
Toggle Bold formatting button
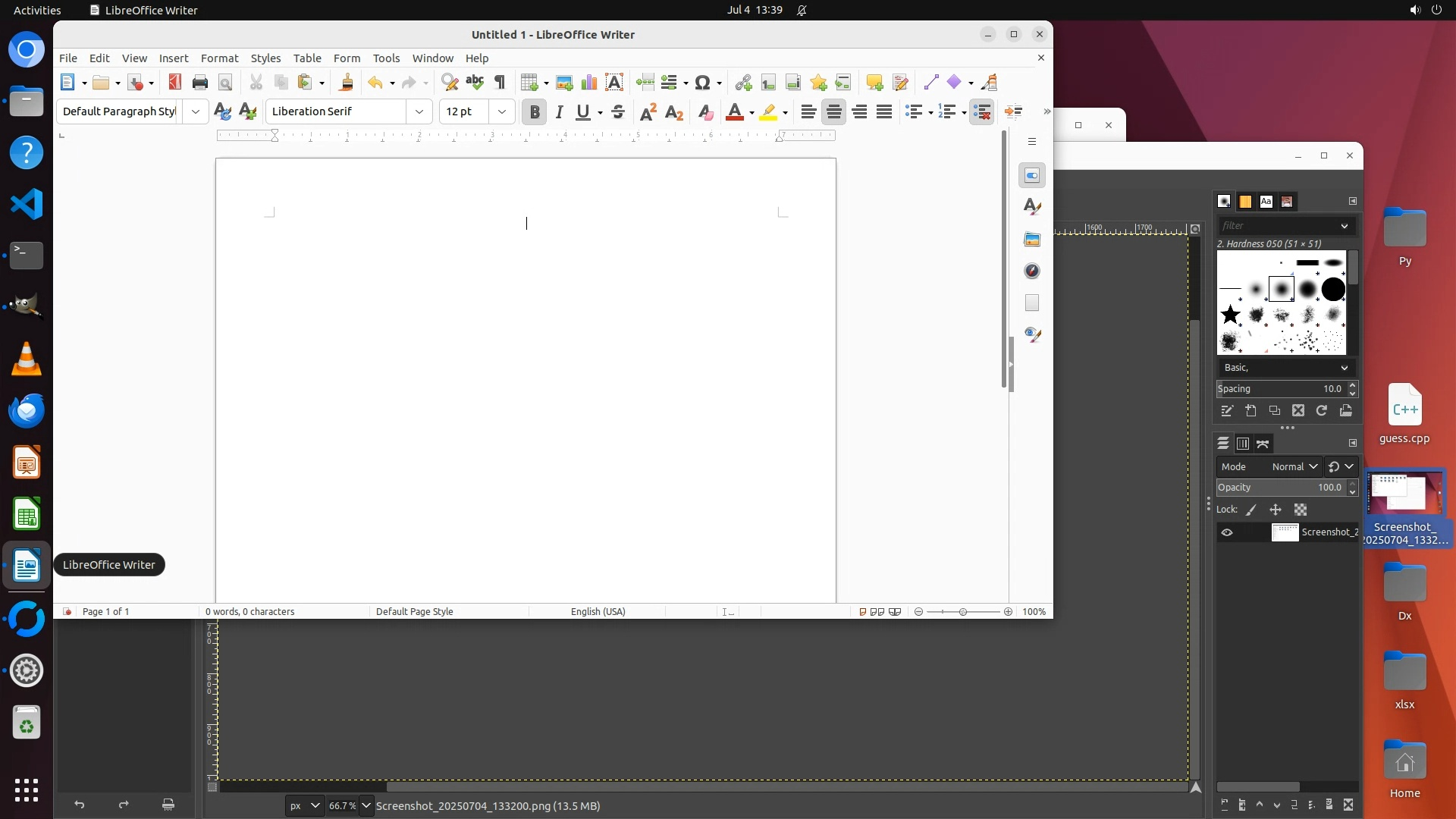tap(534, 112)
